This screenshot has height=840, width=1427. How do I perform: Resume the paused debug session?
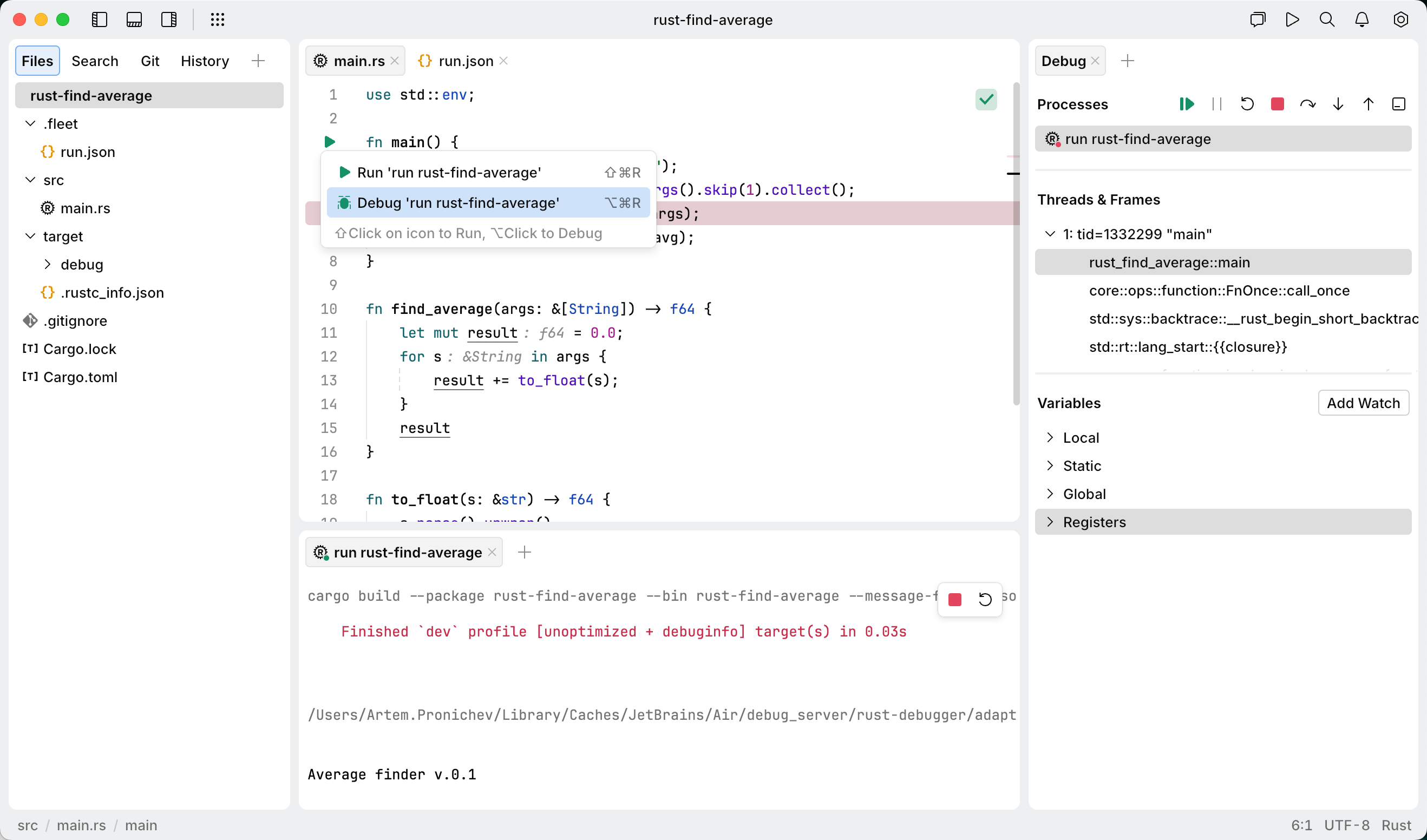[1187, 103]
